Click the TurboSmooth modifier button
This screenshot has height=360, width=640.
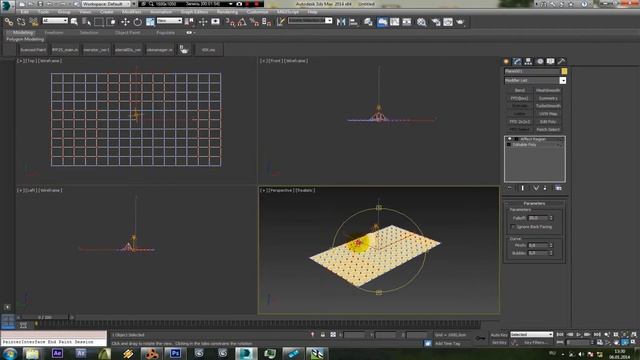[548, 106]
